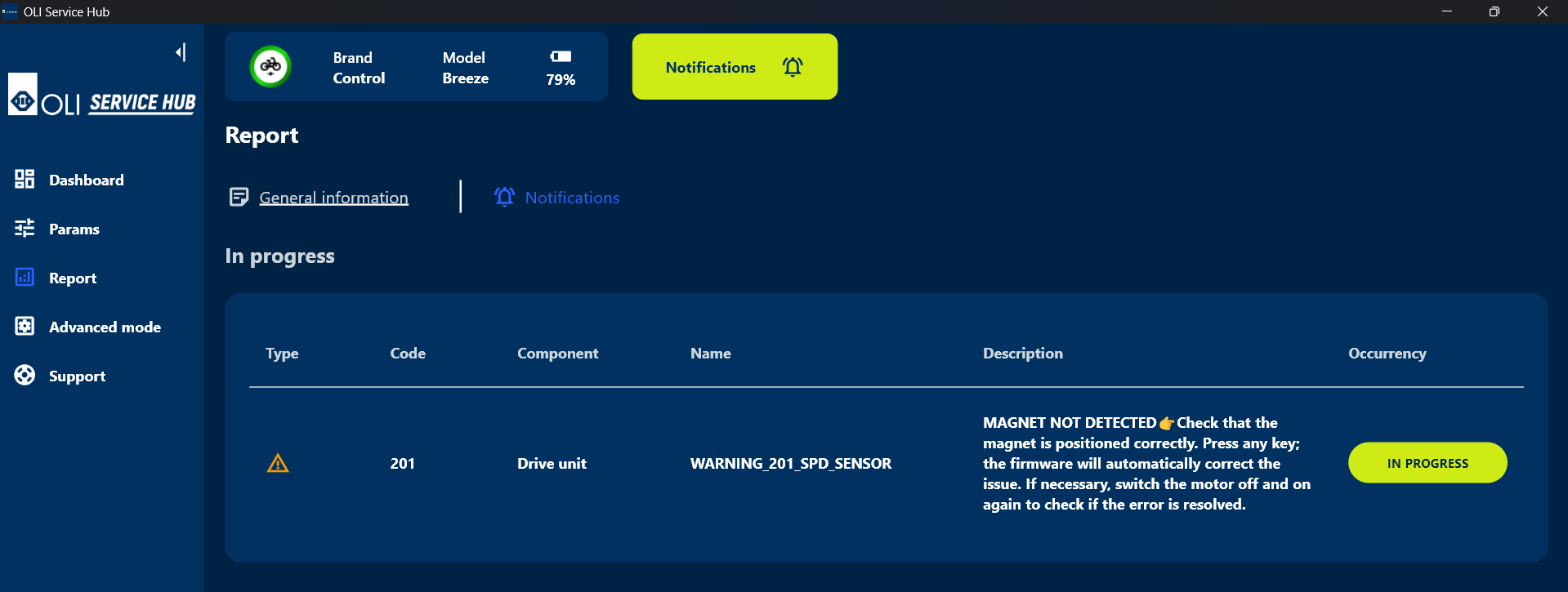This screenshot has height=592, width=1568.
Task: Switch to the Notifications tab
Action: tap(572, 198)
